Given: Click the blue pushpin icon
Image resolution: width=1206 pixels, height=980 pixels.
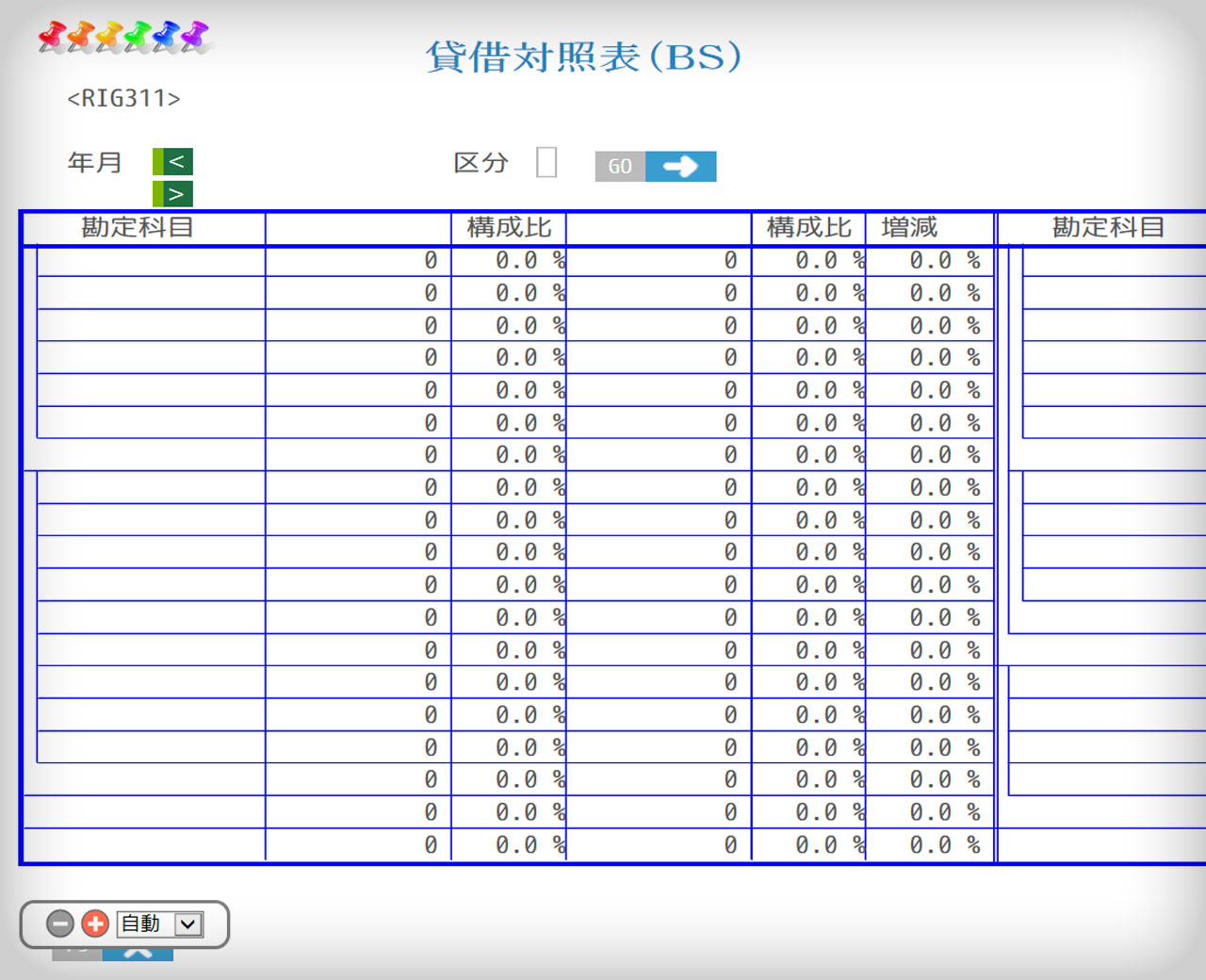Looking at the screenshot, I should pos(165,37).
